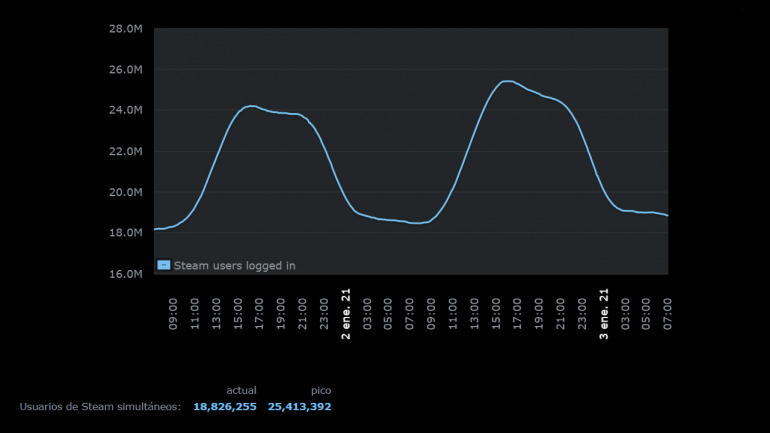The height and width of the screenshot is (433, 770).
Task: Click 'Usuarios de Steam simultáneos' label
Action: [100, 407]
